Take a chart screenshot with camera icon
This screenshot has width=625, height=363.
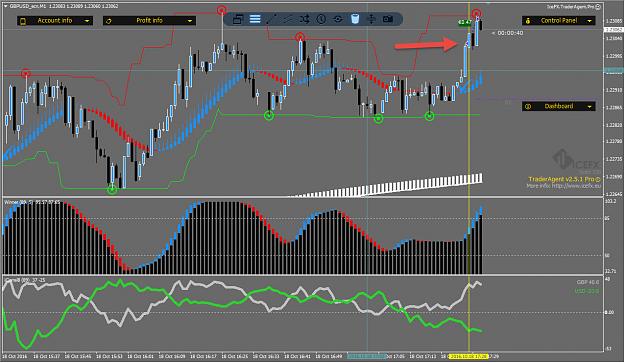pos(388,19)
